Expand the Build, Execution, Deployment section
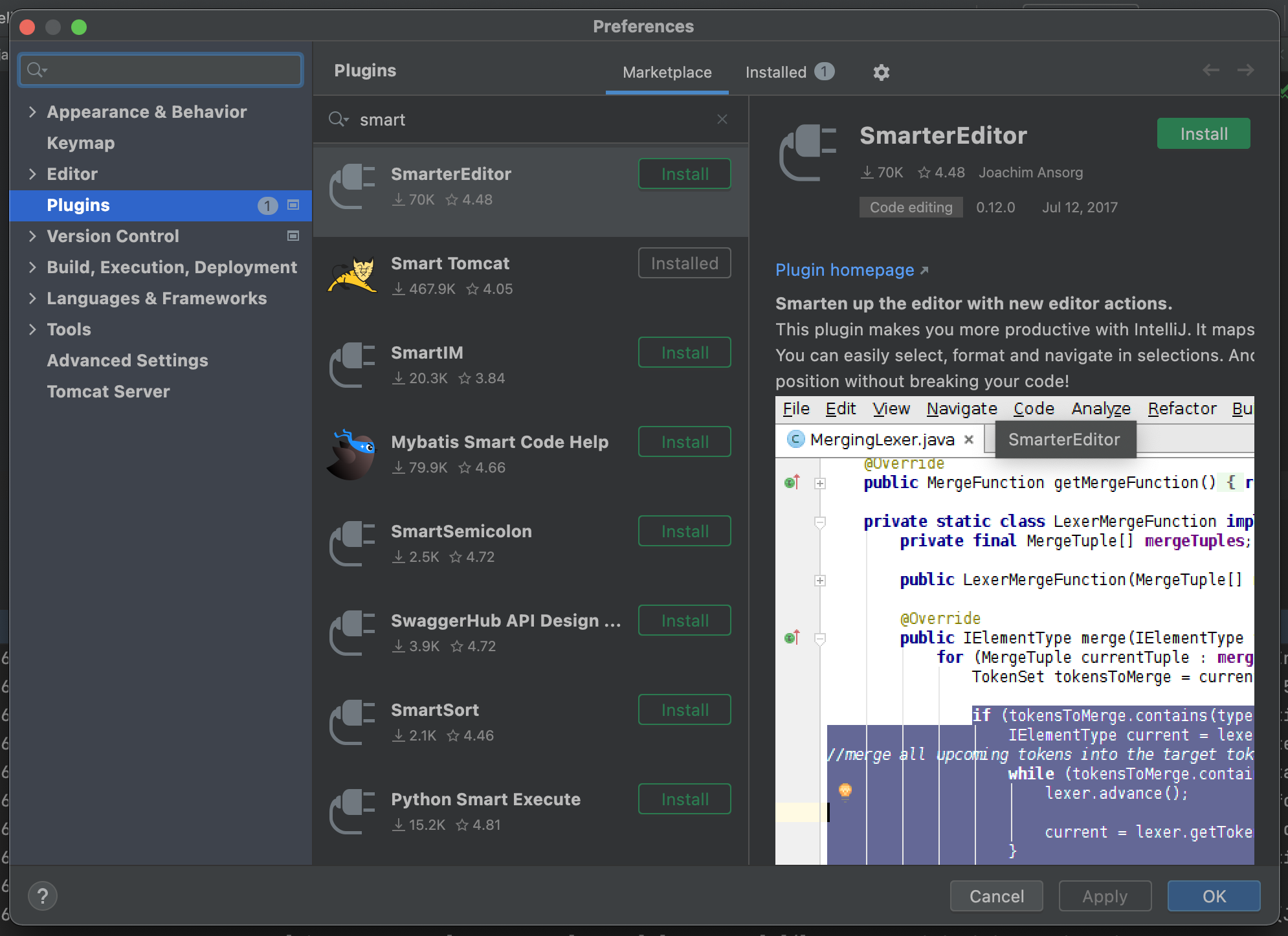The image size is (1288, 936). click(x=33, y=267)
